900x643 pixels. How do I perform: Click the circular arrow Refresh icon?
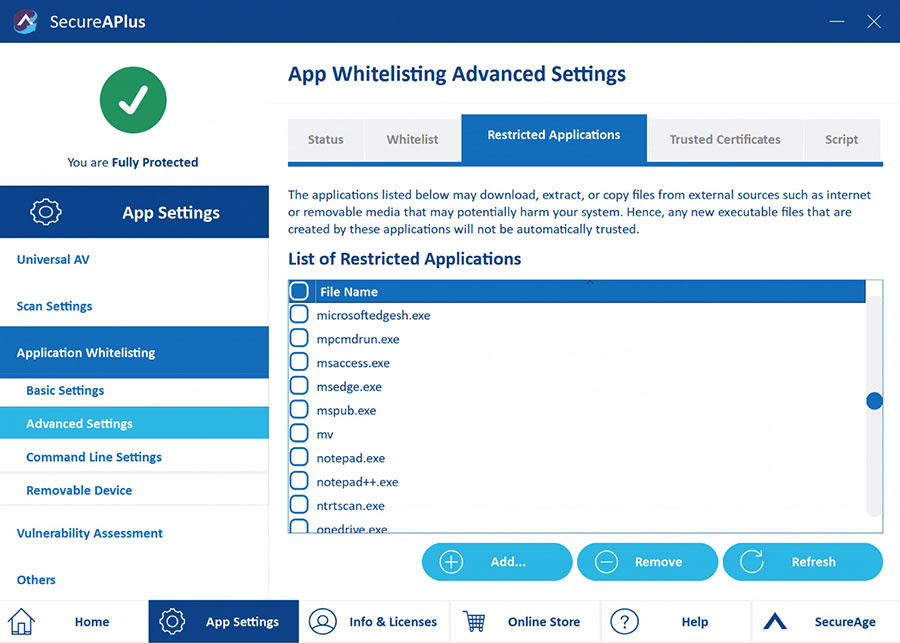[751, 561]
